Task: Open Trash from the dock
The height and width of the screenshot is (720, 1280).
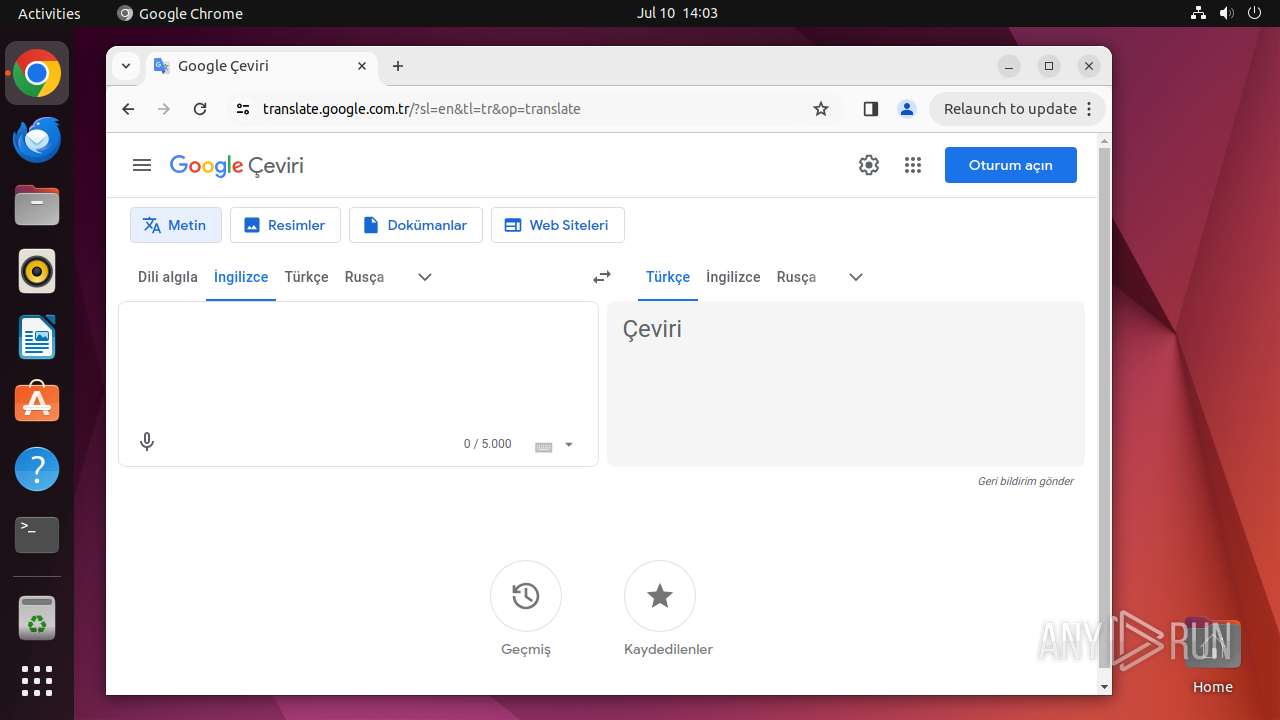Action: point(37,618)
